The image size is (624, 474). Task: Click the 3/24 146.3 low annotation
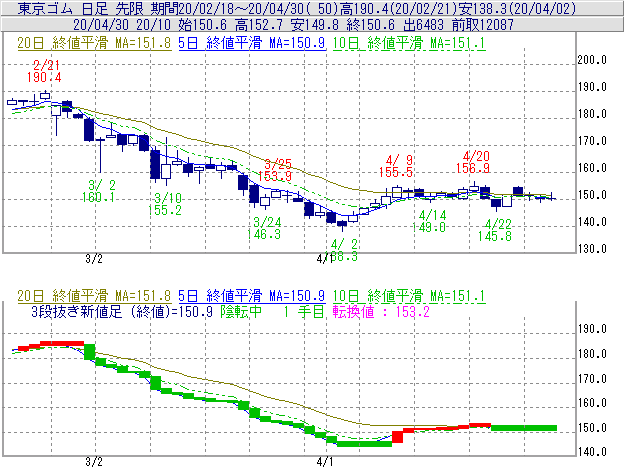(264, 228)
